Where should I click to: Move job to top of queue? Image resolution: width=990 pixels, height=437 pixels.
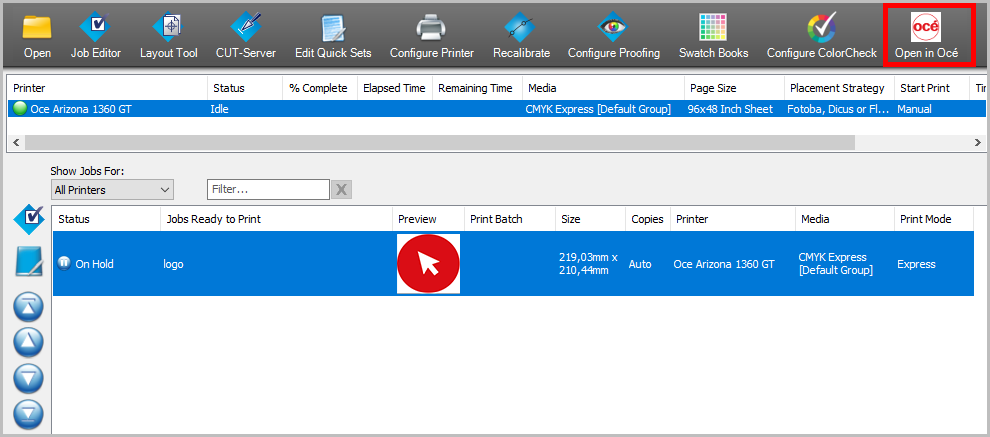pyautogui.click(x=28, y=307)
